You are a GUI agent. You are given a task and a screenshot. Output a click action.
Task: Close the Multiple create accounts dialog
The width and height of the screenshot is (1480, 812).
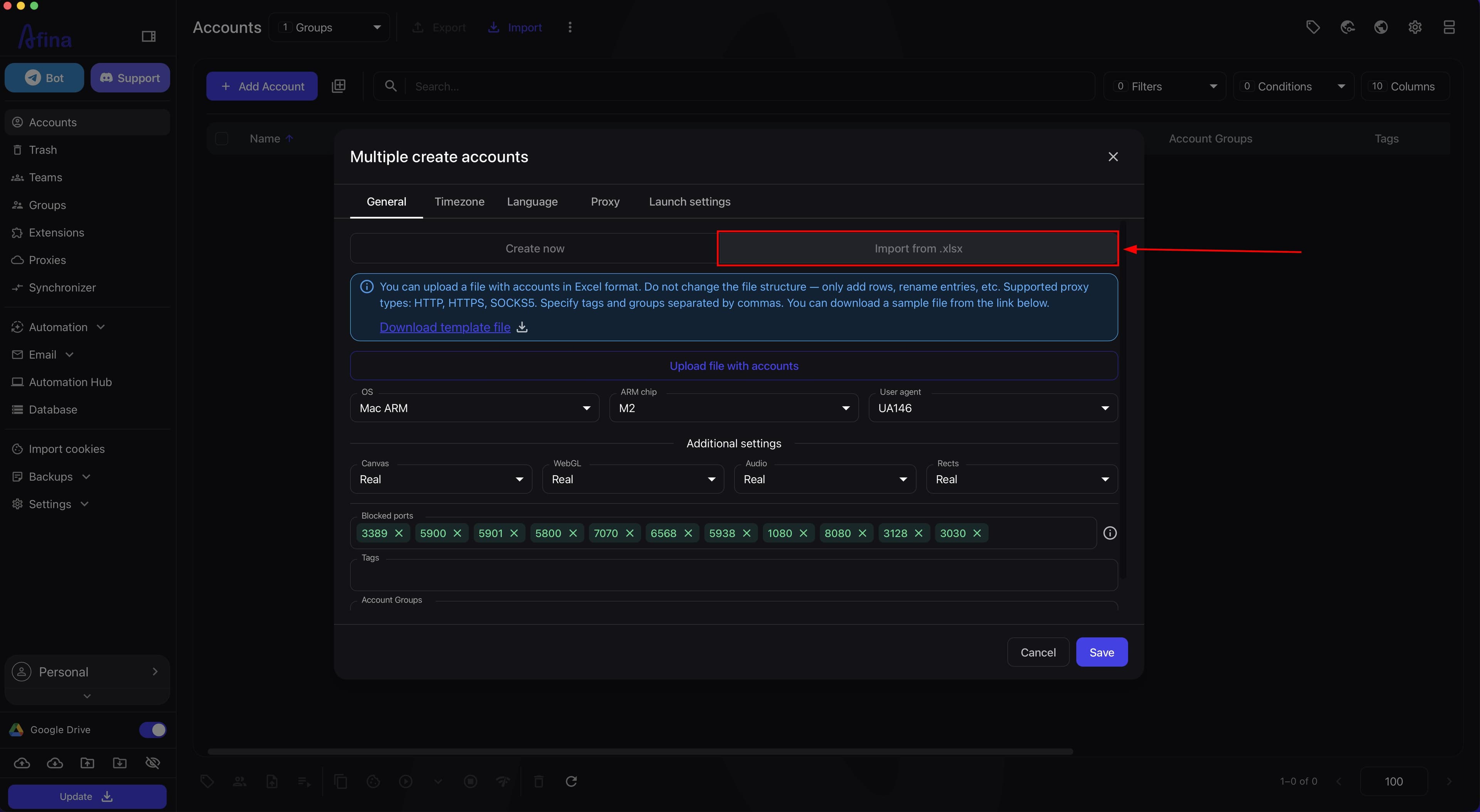(x=1113, y=157)
